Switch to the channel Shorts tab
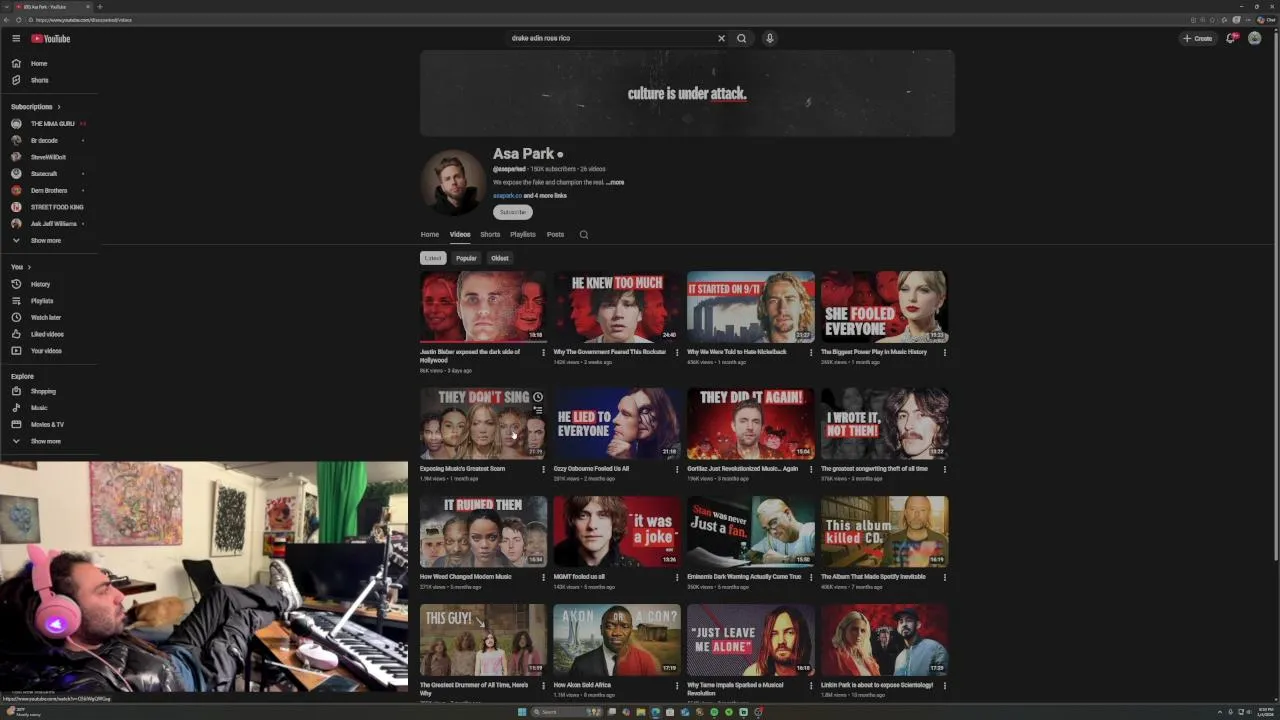The height and width of the screenshot is (720, 1280). click(x=490, y=234)
